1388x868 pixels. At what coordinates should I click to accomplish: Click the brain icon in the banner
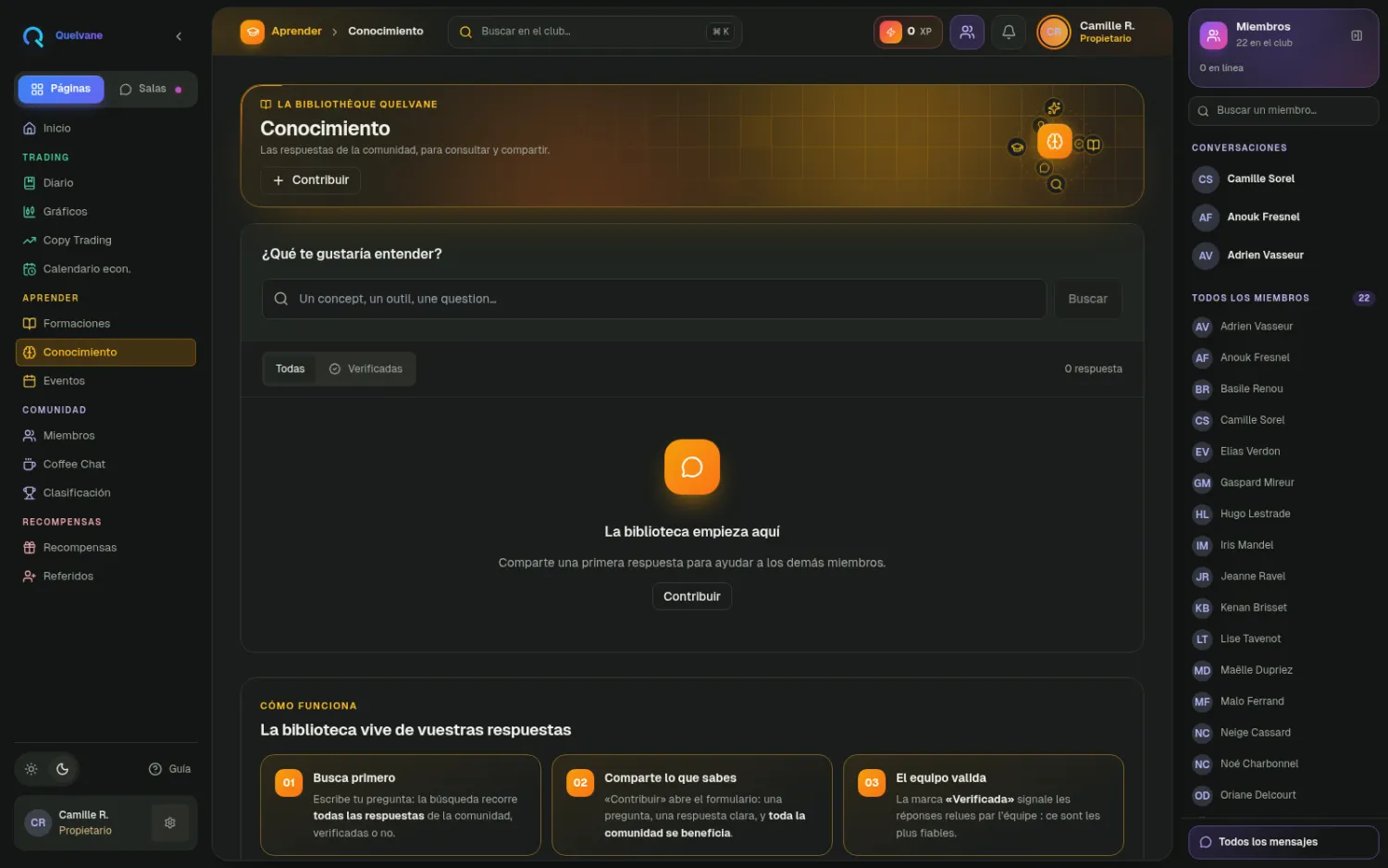click(x=1055, y=142)
